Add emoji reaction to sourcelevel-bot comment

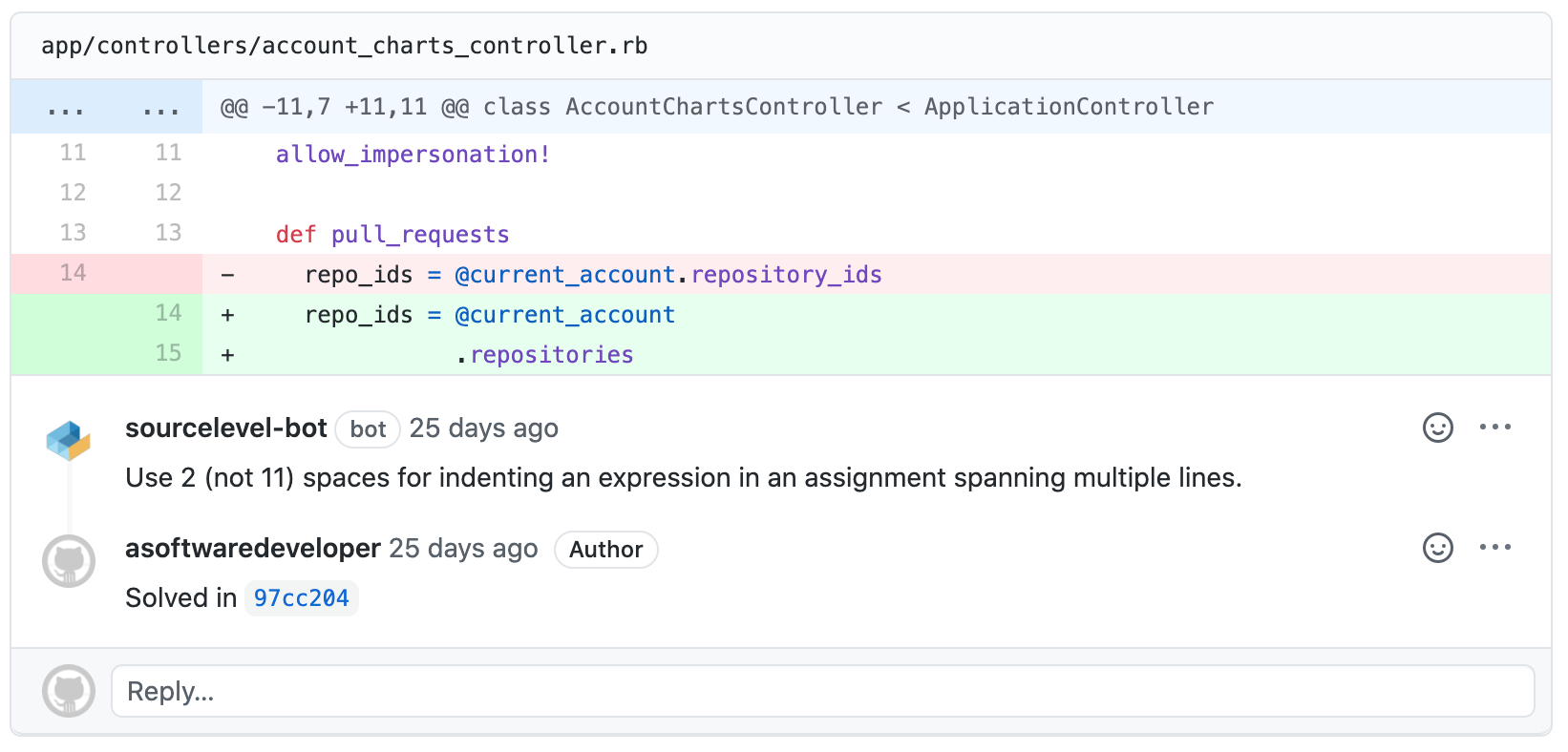pos(1437,428)
